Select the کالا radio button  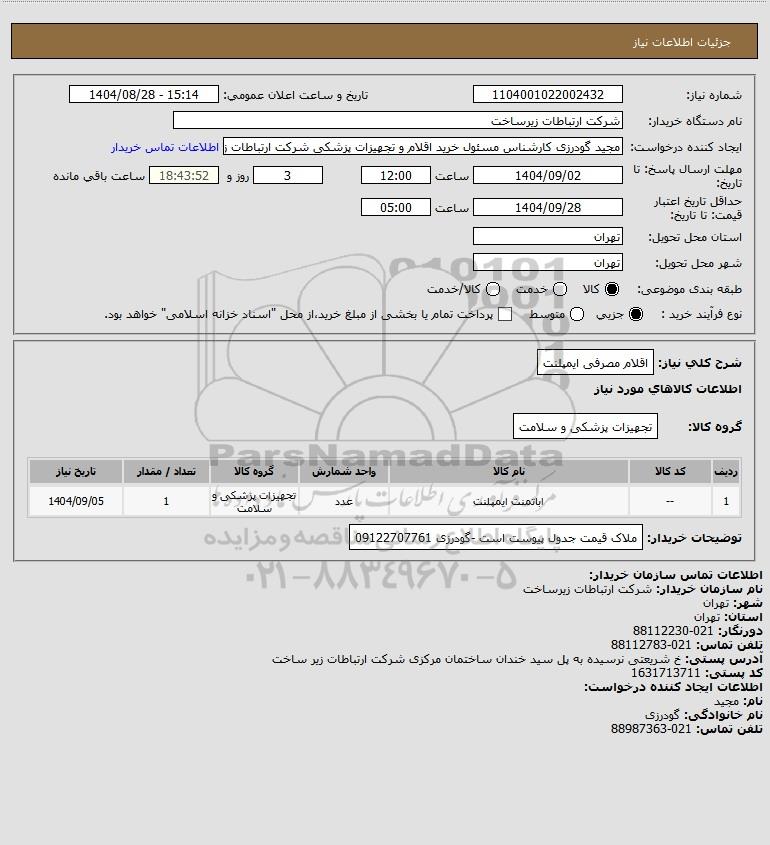coord(612,289)
